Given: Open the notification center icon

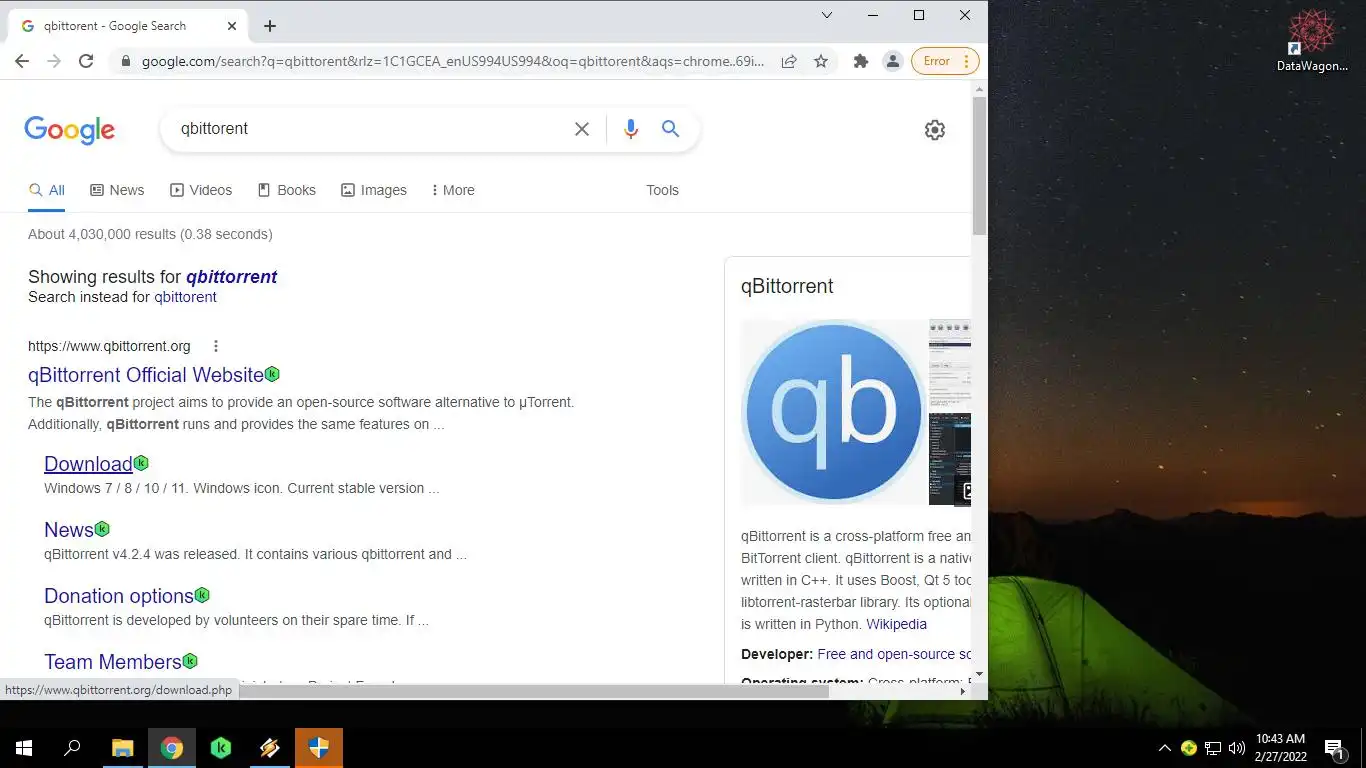Looking at the screenshot, I should pos(1334,748).
